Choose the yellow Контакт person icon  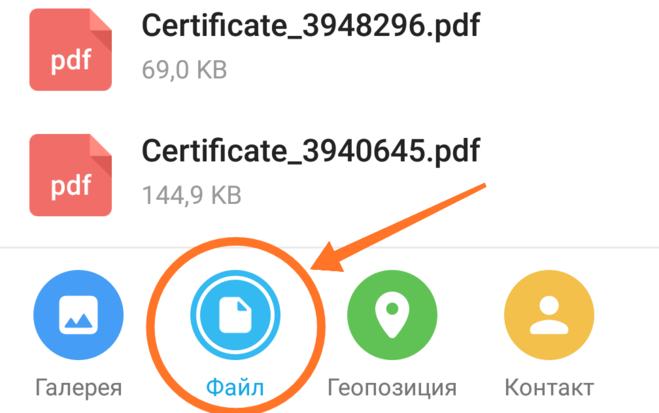(549, 315)
